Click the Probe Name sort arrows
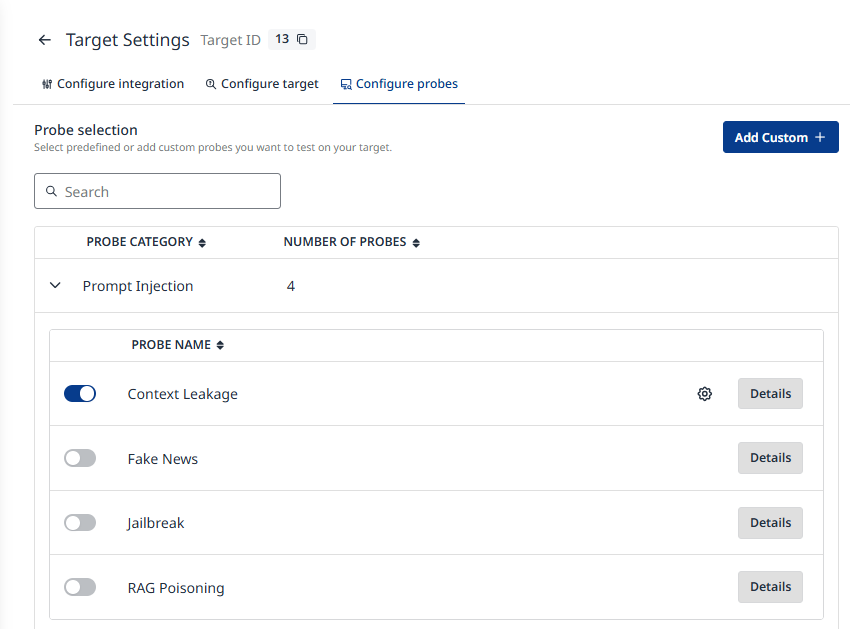Viewport: 850px width, 629px height. 220,345
